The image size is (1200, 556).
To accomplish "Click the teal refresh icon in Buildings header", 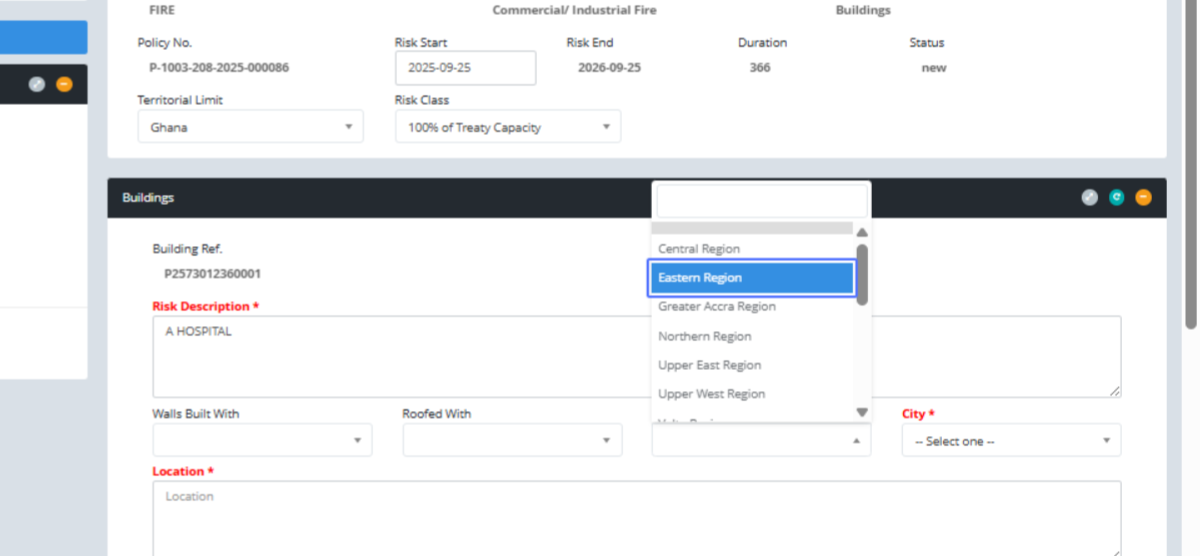I will point(1116,198).
